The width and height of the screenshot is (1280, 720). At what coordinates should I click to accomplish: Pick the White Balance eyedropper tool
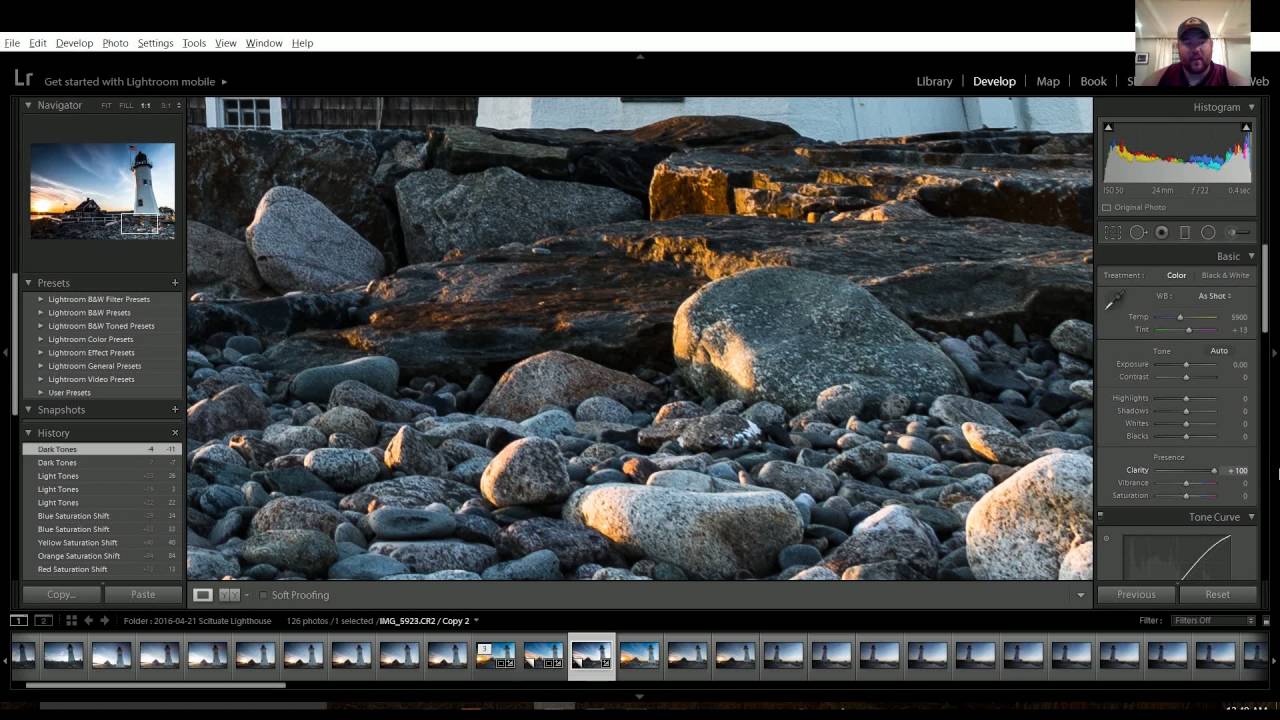(x=1114, y=300)
